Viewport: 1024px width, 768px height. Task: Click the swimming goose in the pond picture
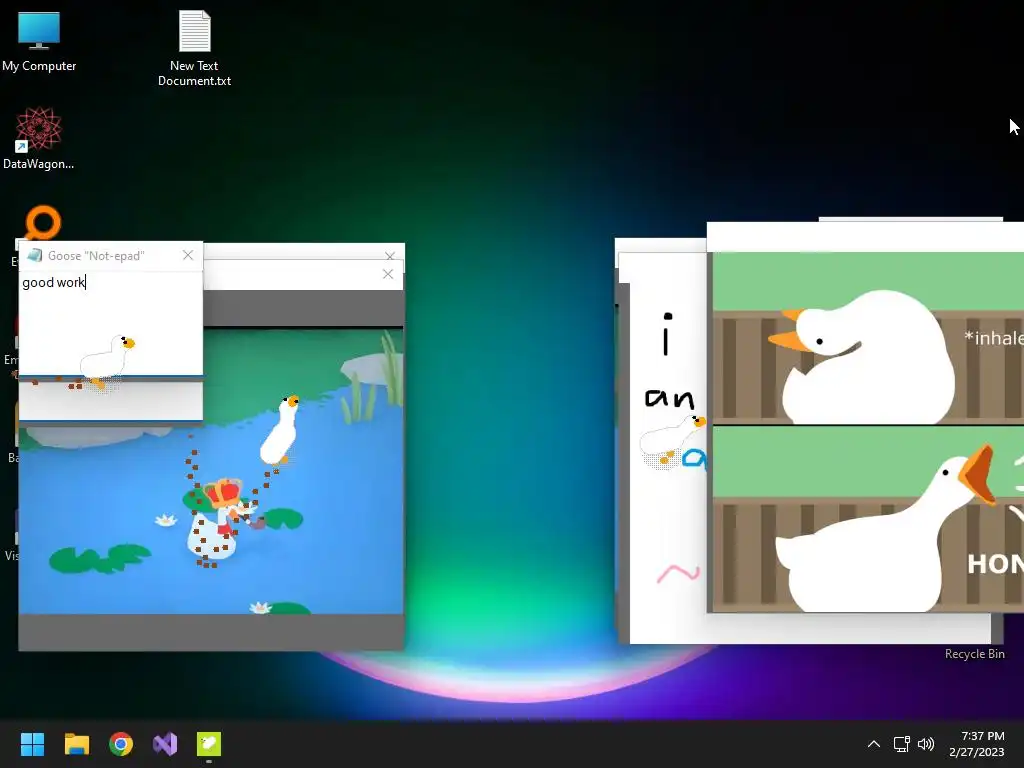(280, 430)
